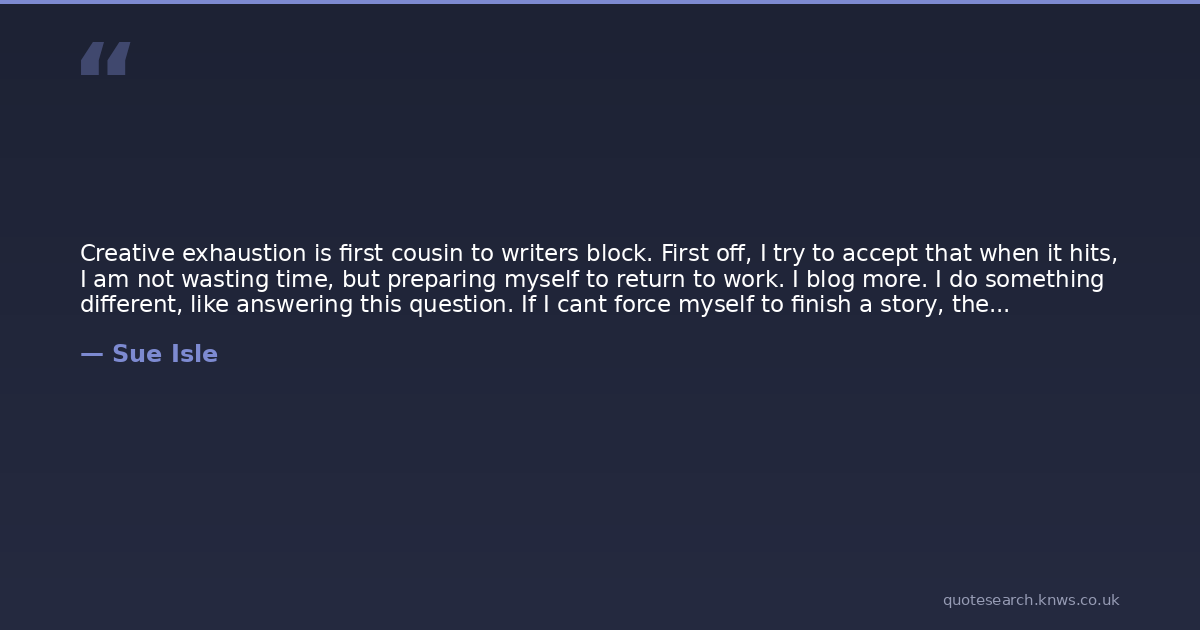Image resolution: width=1200 pixels, height=630 pixels.
Task: Open the quotesearch.knws.co.uk watermark link
Action: pyautogui.click(x=1031, y=600)
